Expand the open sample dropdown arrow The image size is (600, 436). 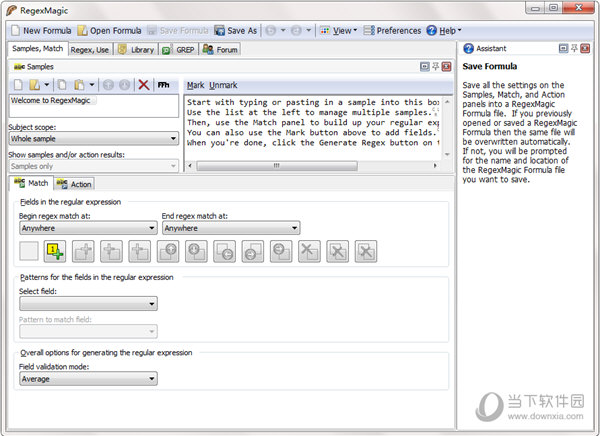47,85
